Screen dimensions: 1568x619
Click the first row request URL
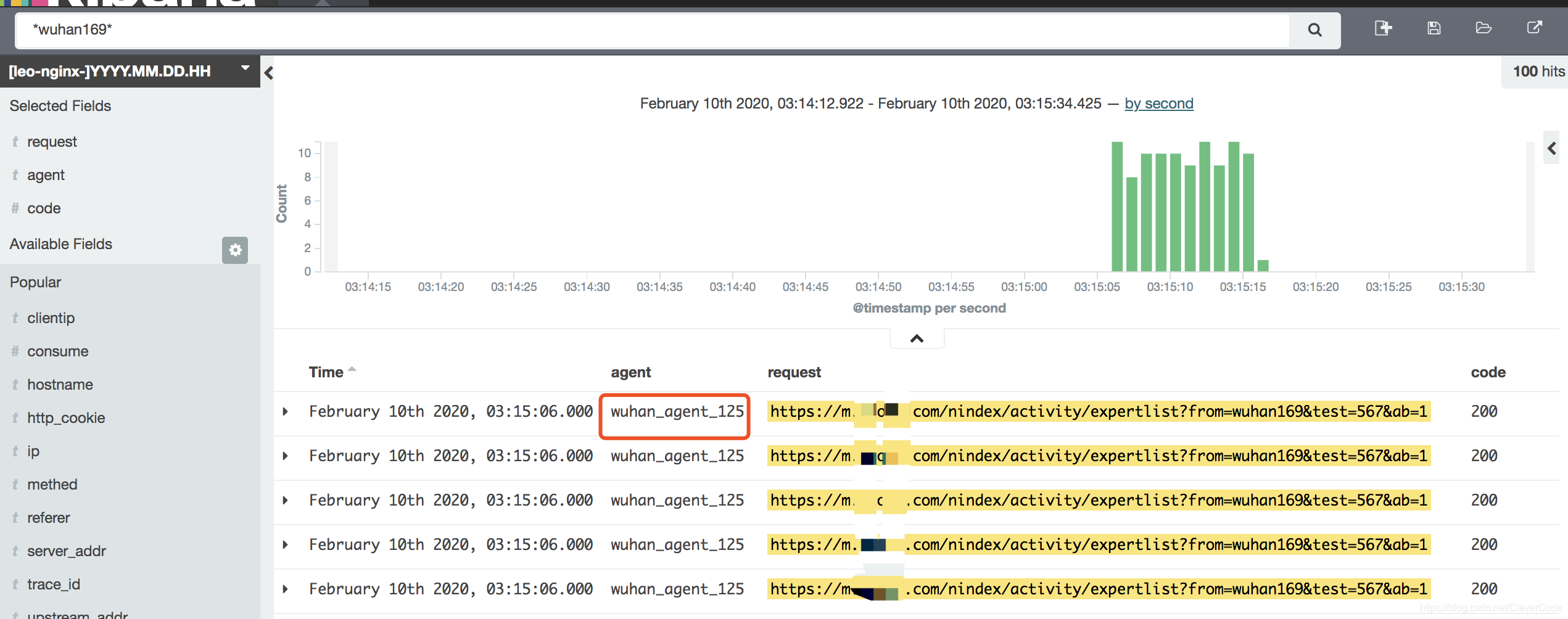pyautogui.click(x=1099, y=411)
